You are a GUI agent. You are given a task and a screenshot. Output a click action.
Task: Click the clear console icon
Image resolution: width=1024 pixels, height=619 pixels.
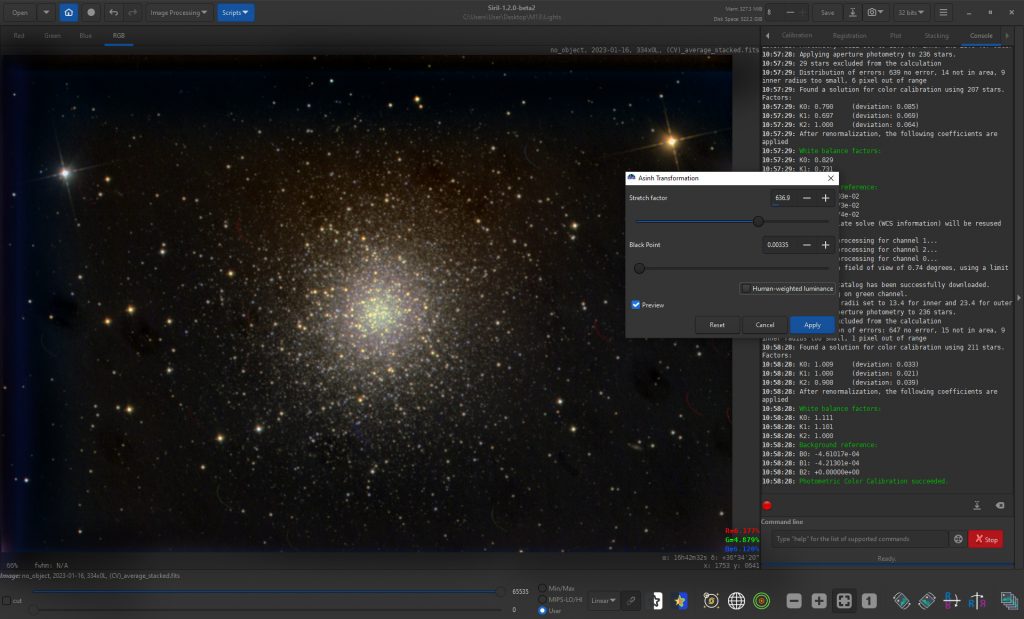[x=1000, y=505]
